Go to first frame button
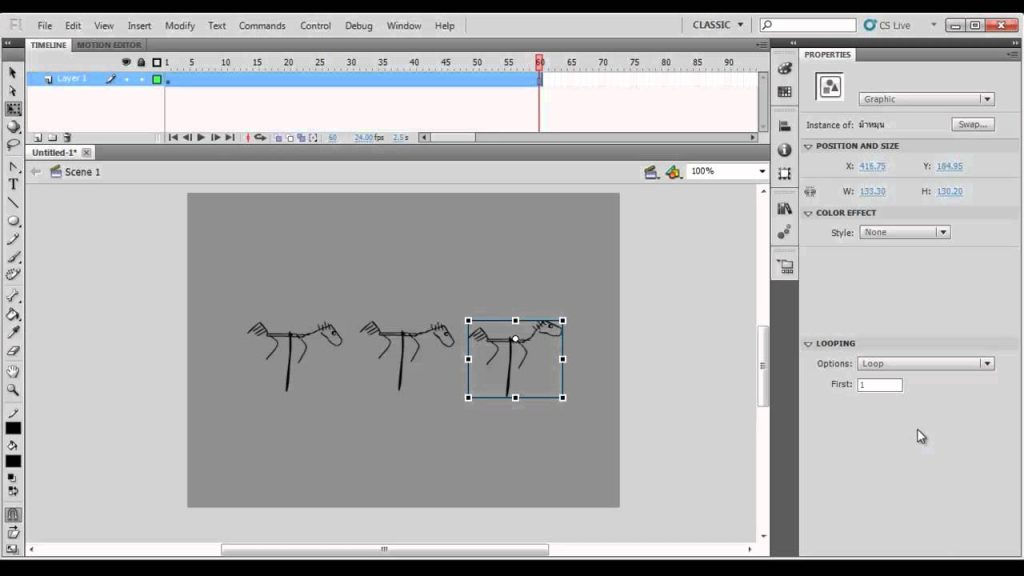This screenshot has width=1024, height=576. coord(172,138)
